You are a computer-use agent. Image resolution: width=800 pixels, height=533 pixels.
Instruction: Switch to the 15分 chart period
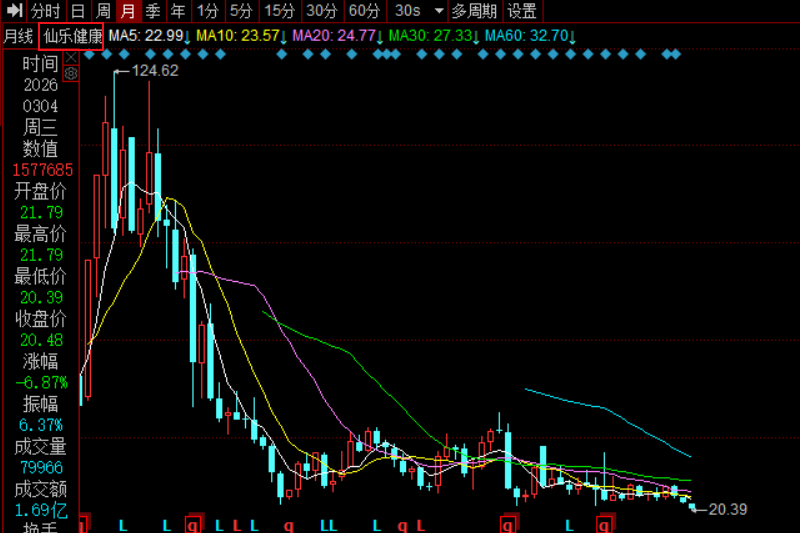280,11
